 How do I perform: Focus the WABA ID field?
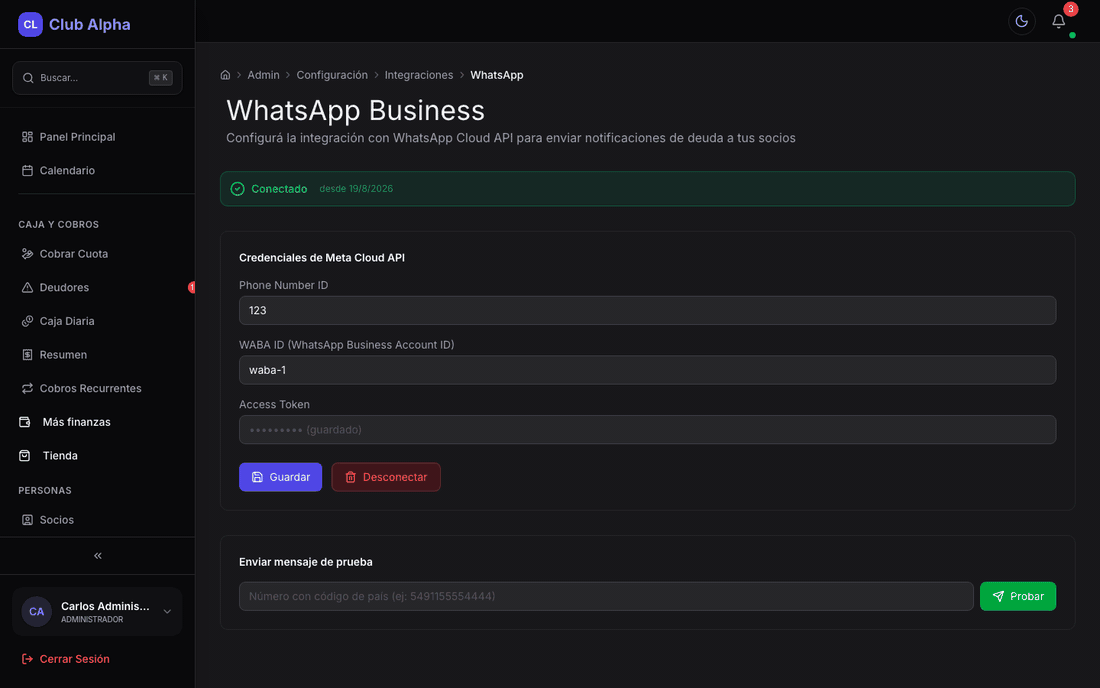[648, 370]
